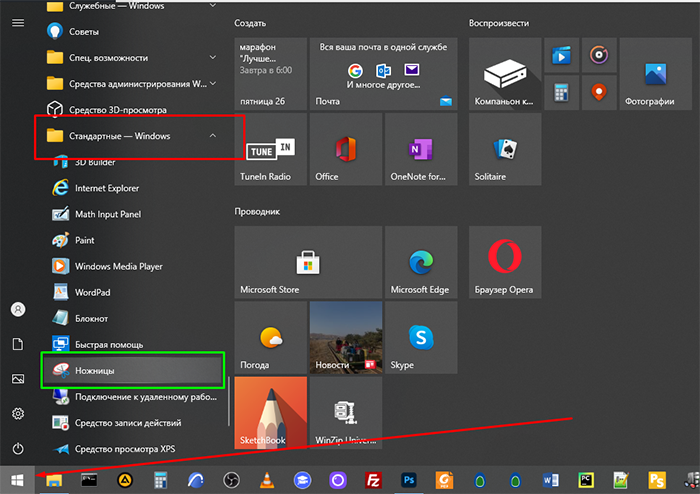Open the Ножницы (Snipping Tool) app
The image size is (700, 494).
[133, 370]
